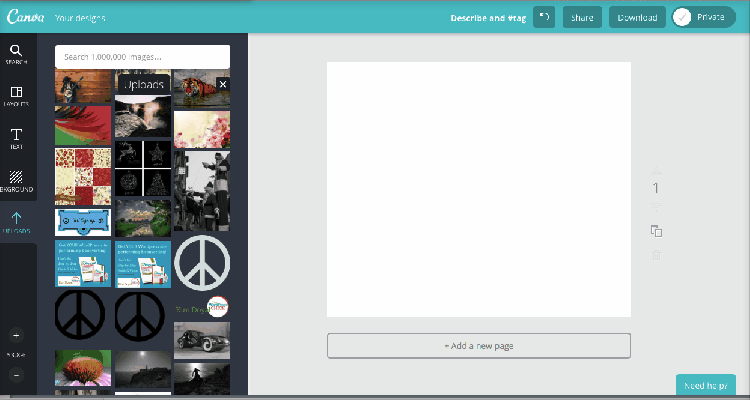The width and height of the screenshot is (750, 400).
Task: Select the tiger in water thumbnail
Action: (202, 89)
